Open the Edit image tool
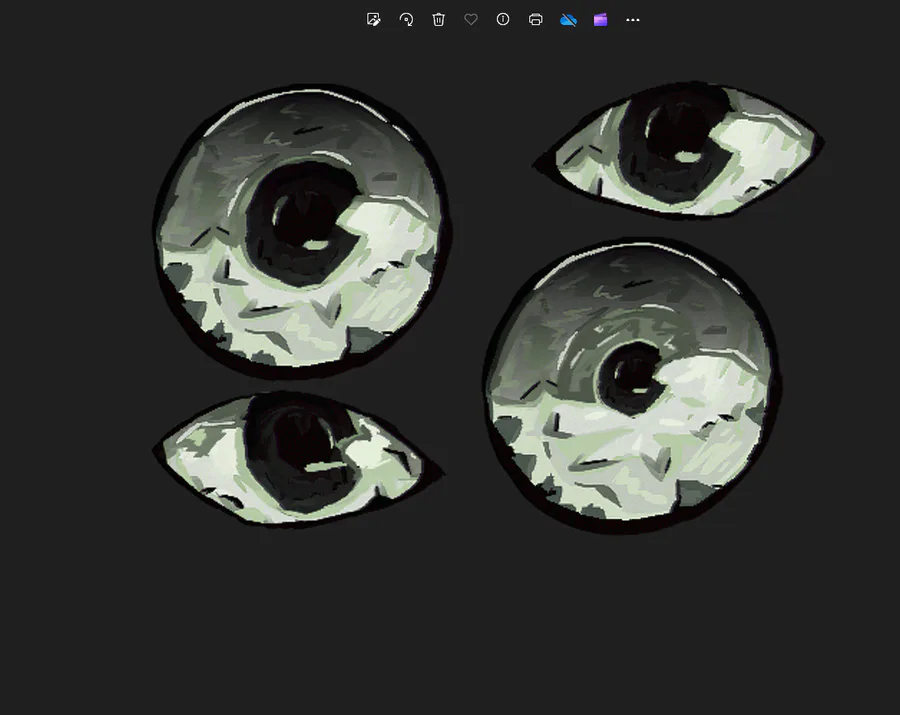The height and width of the screenshot is (715, 900). tap(373, 20)
